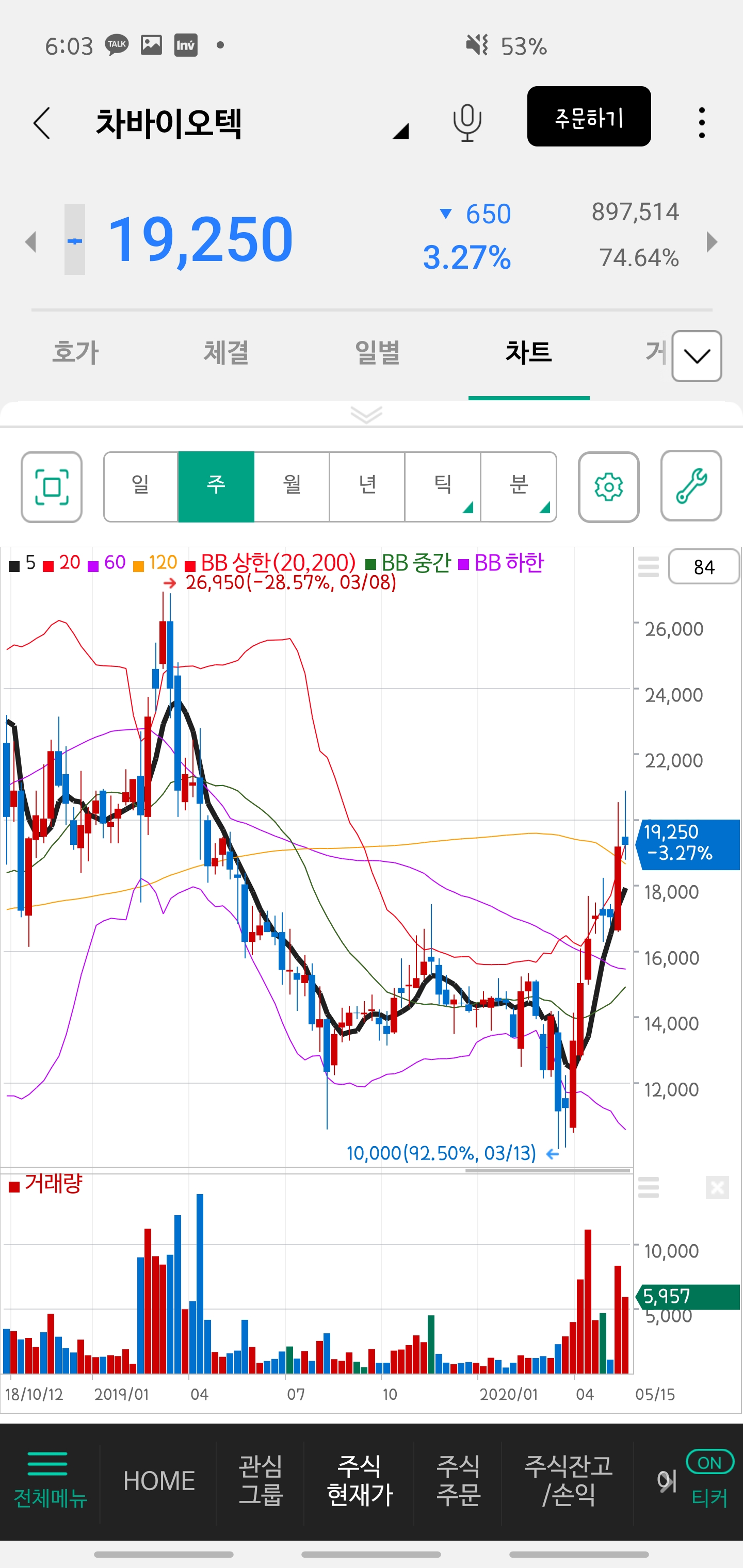Screen dimensions: 743x1568
Task: Go to next stock with right triangle
Action: coord(712,242)
